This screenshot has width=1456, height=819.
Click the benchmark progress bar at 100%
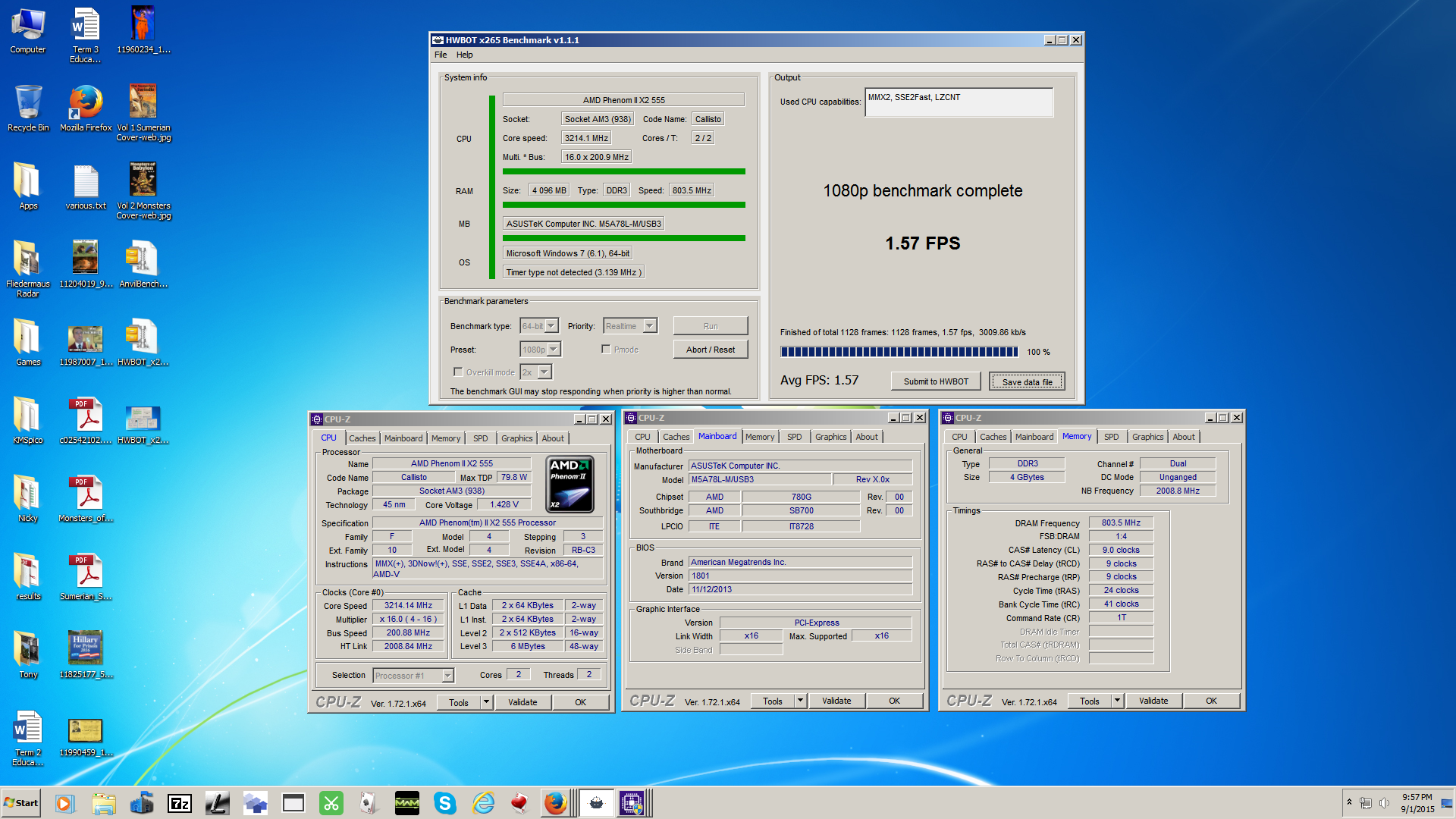(899, 352)
